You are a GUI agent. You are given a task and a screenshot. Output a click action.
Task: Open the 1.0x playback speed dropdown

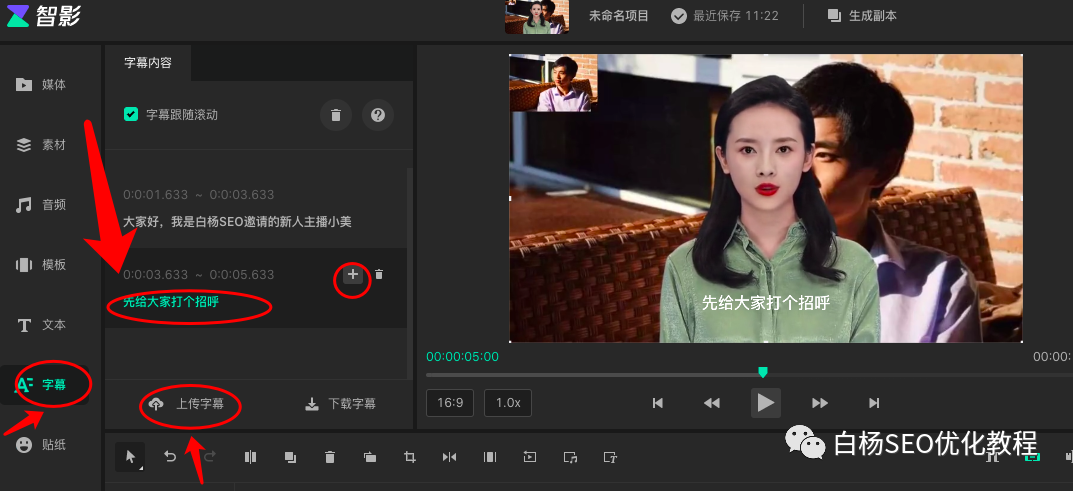coord(508,402)
